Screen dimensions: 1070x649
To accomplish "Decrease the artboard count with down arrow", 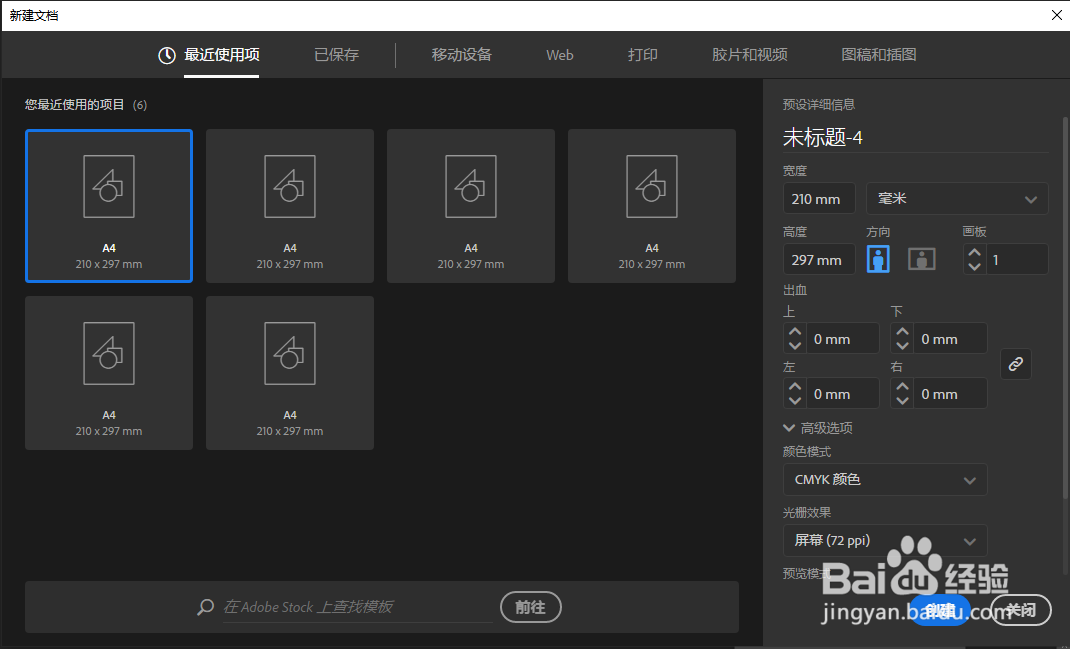I will (974, 266).
